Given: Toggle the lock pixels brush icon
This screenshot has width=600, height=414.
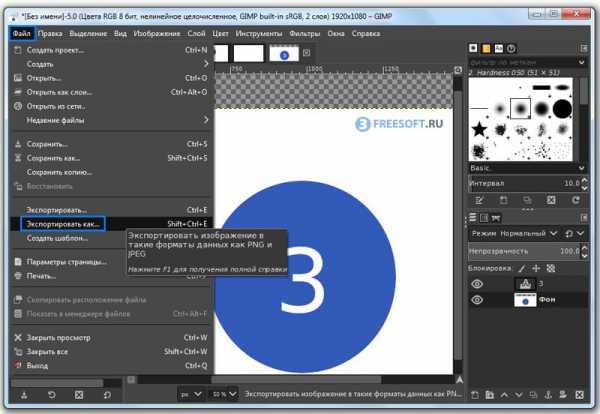Looking at the screenshot, I should click(x=522, y=269).
